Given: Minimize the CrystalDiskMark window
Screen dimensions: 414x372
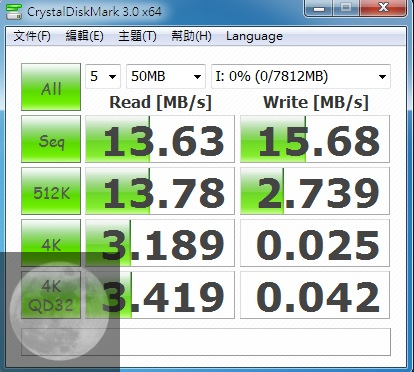Looking at the screenshot, I should pos(319,8).
